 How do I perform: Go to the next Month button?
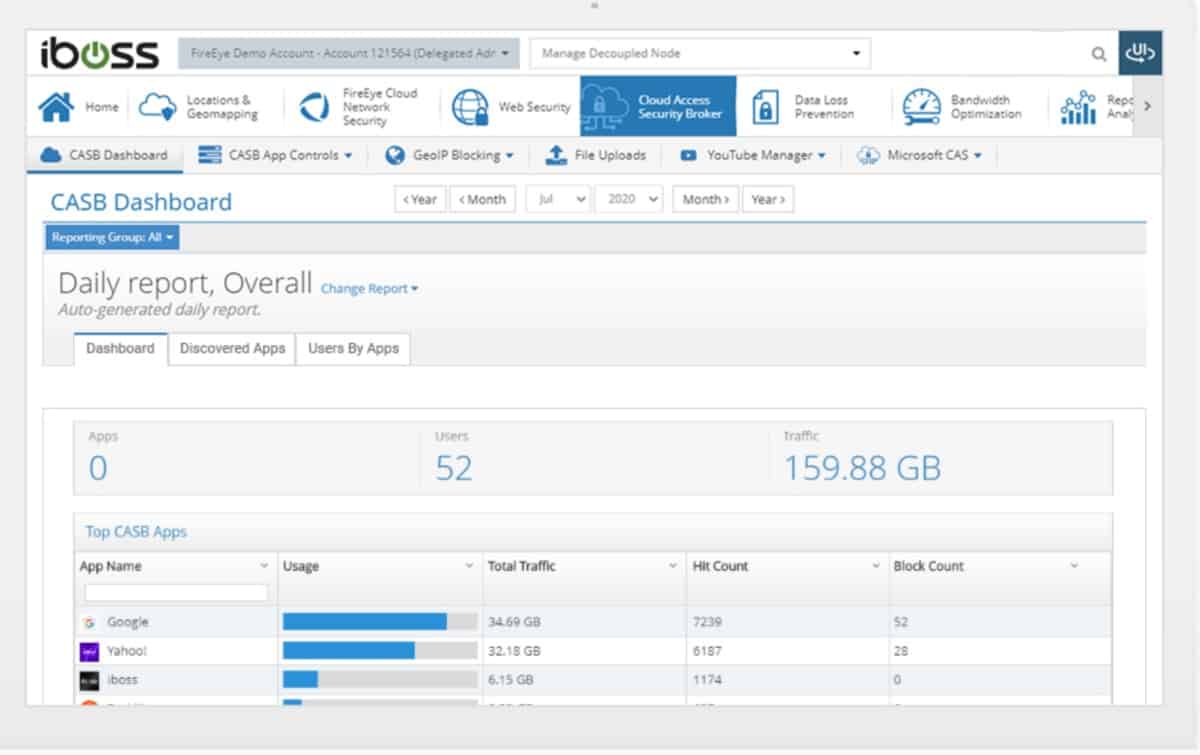pyautogui.click(x=706, y=199)
